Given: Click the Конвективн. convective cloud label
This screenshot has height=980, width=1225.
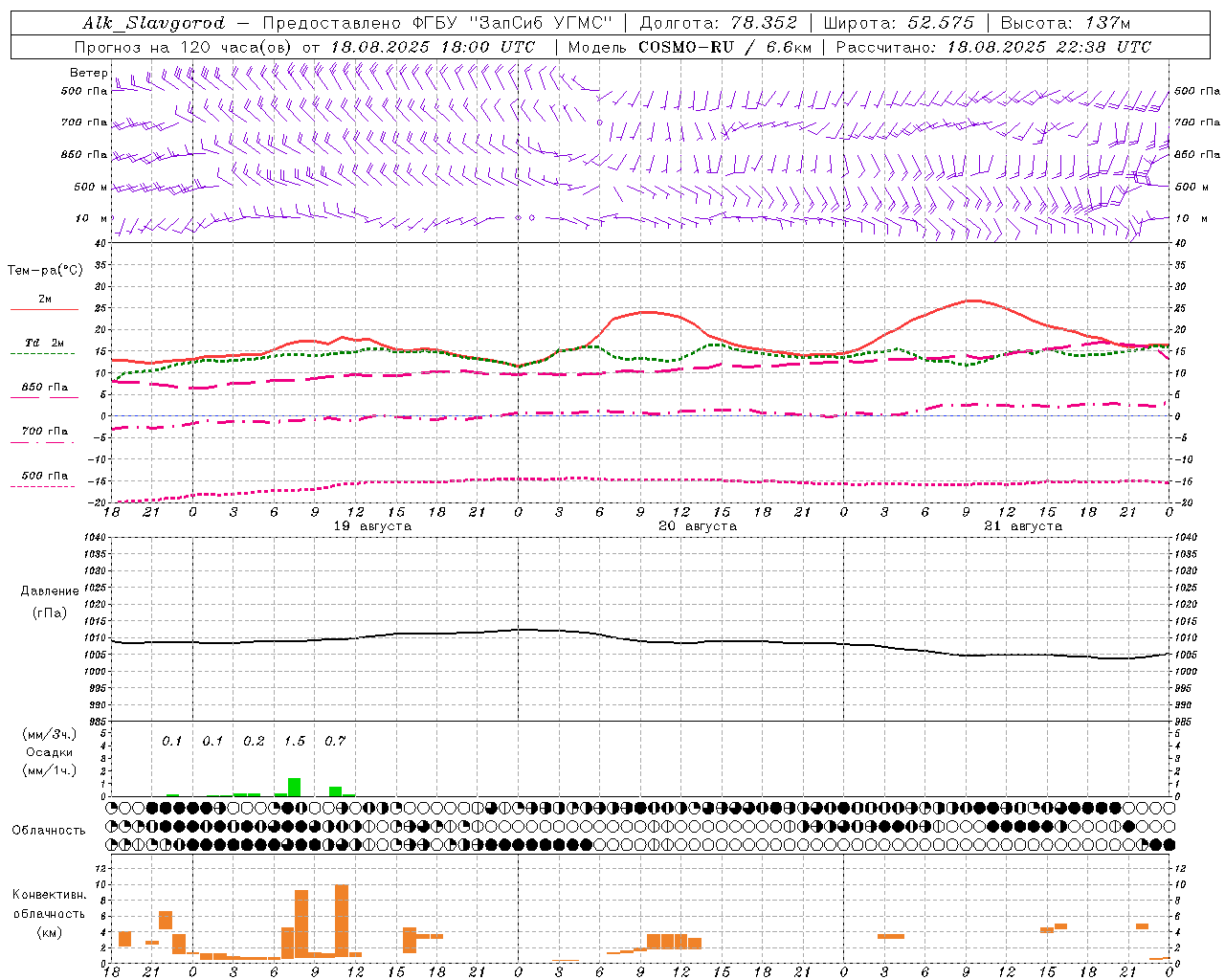Looking at the screenshot, I should click(50, 895).
